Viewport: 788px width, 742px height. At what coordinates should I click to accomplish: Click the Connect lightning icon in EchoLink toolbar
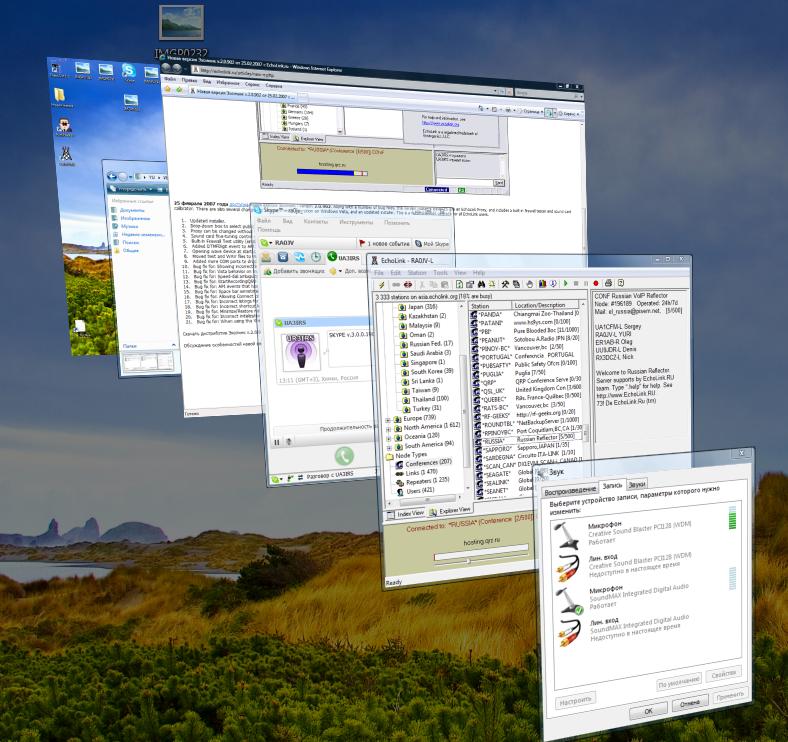click(x=381, y=285)
